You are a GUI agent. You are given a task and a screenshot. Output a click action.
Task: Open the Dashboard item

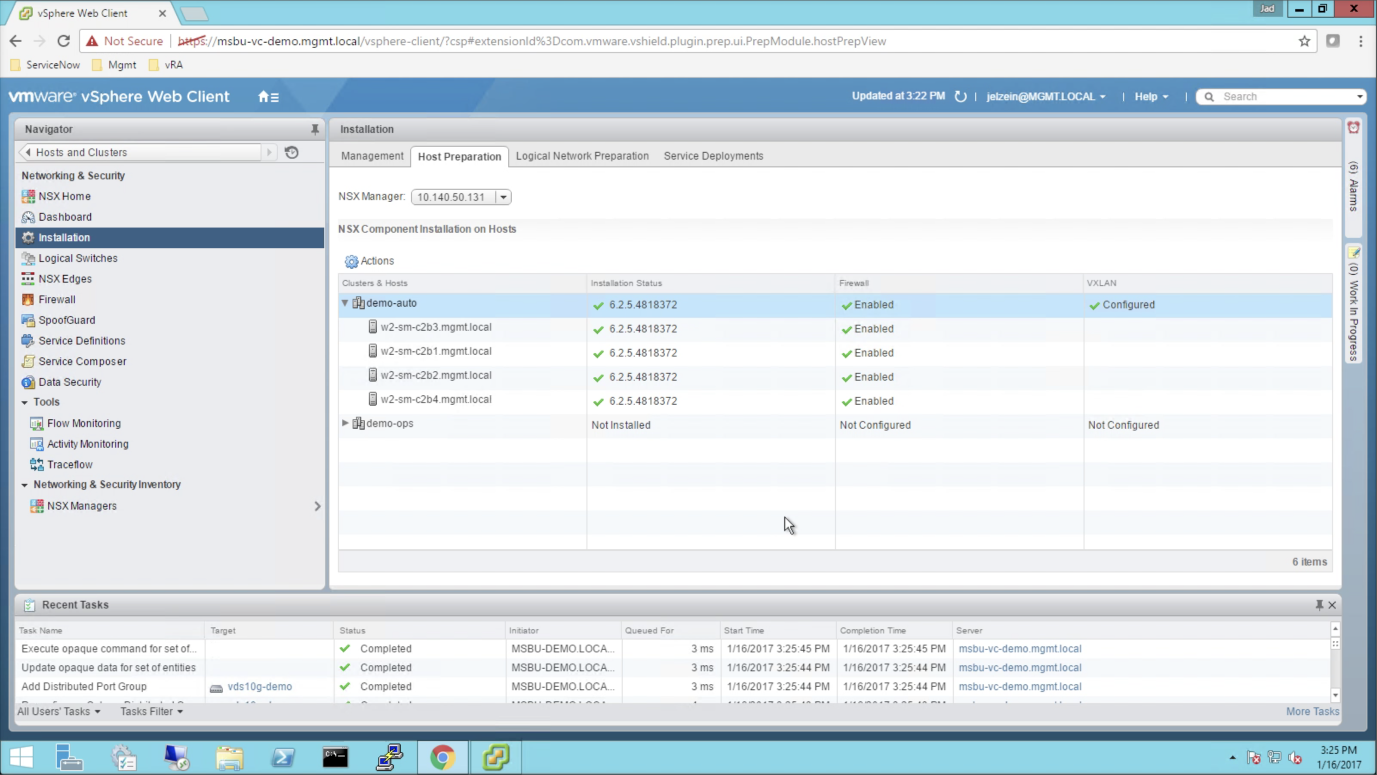click(x=65, y=217)
